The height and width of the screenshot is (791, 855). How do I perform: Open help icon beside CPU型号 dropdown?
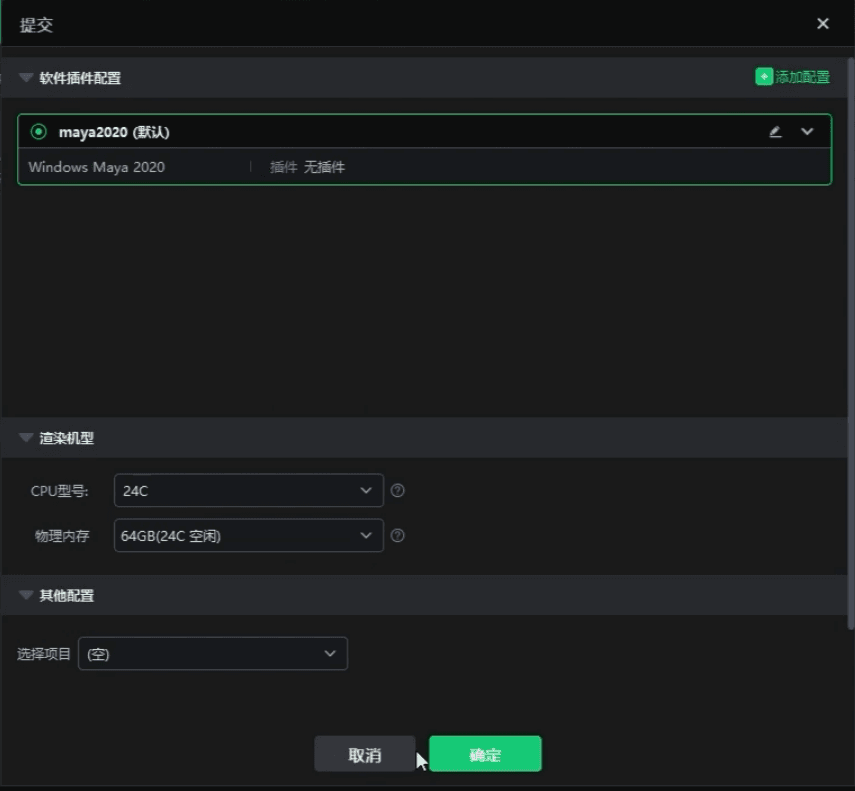tap(398, 491)
